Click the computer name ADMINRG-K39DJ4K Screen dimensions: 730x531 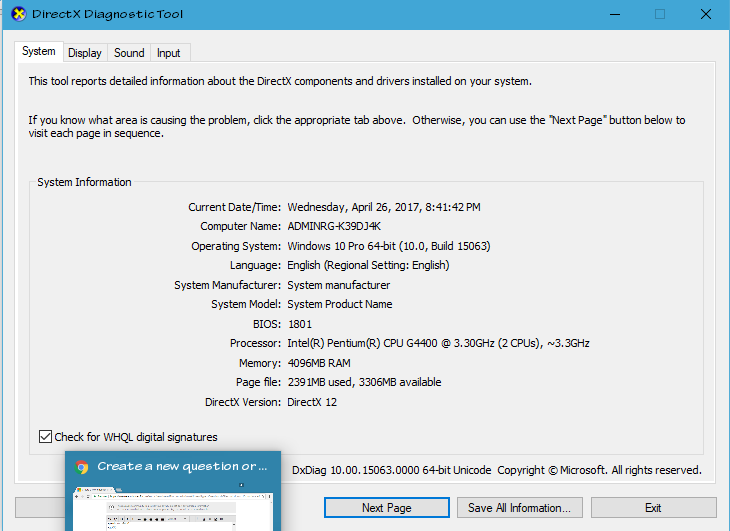(334, 226)
